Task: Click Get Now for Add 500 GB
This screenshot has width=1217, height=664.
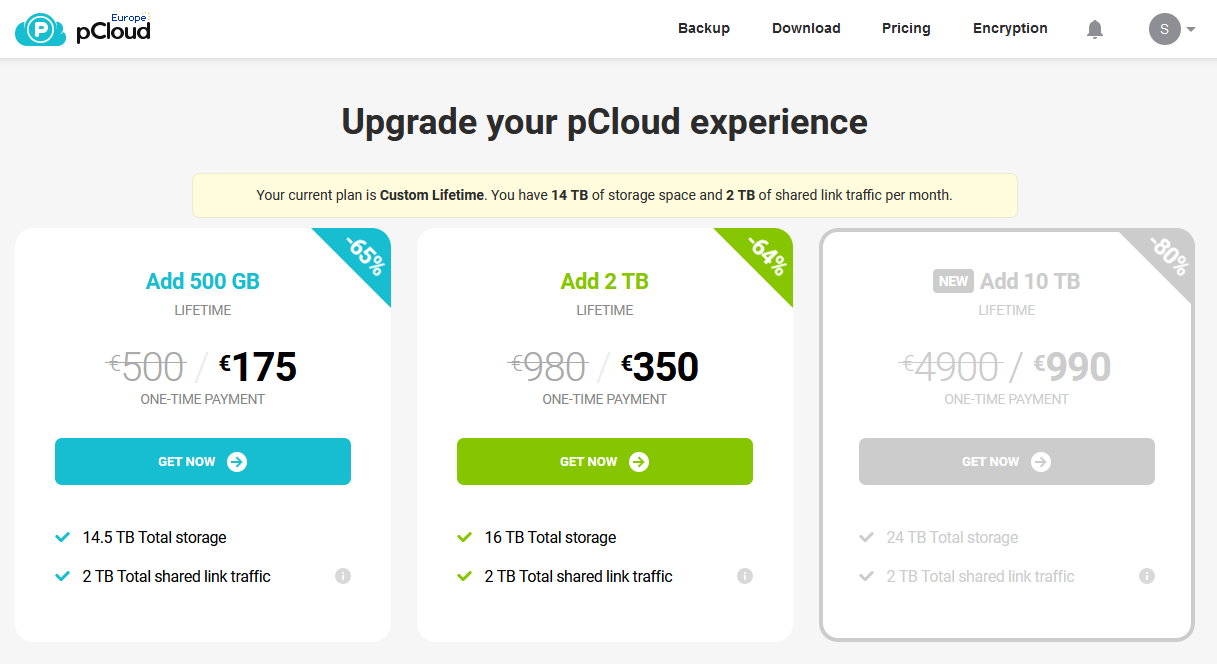Action: pos(203,461)
